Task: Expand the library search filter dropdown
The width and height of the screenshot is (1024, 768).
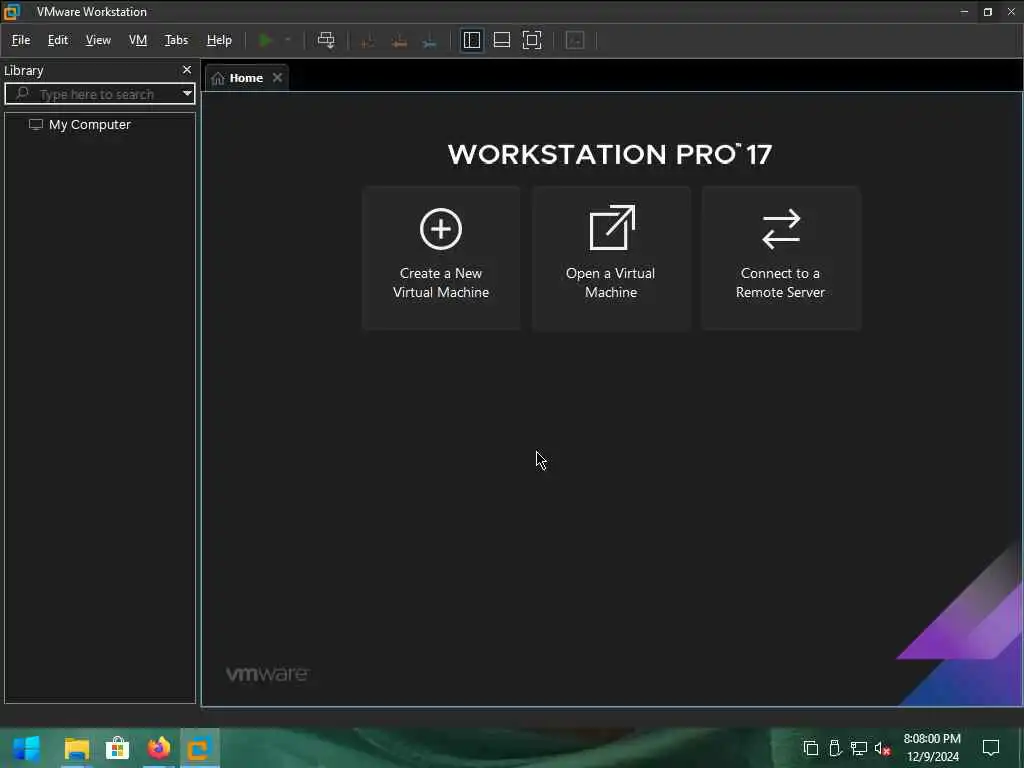Action: point(187,94)
